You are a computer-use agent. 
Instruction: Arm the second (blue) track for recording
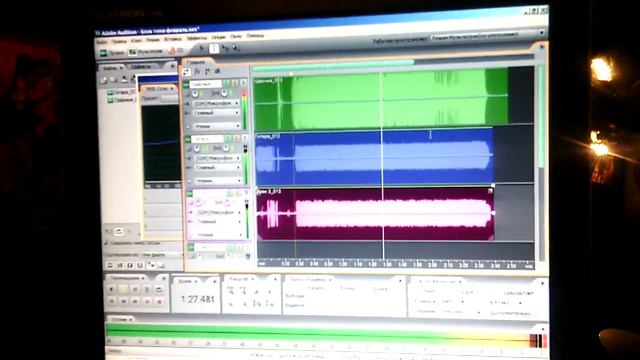click(x=245, y=138)
